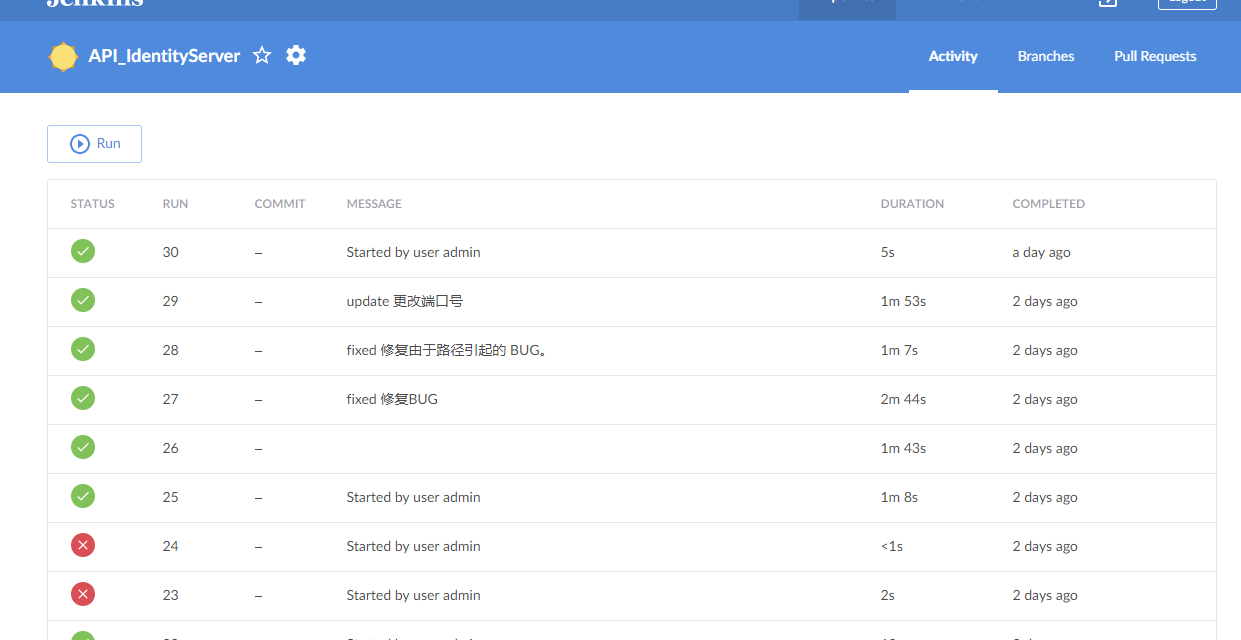The height and width of the screenshot is (640, 1241).
Task: Click the '2s' duration cell of run 23
Action: (x=887, y=596)
